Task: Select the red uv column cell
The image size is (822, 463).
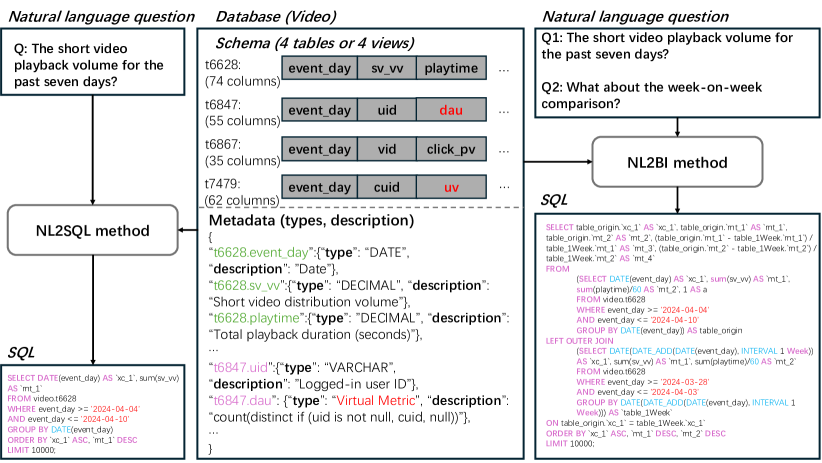Action: [451, 187]
